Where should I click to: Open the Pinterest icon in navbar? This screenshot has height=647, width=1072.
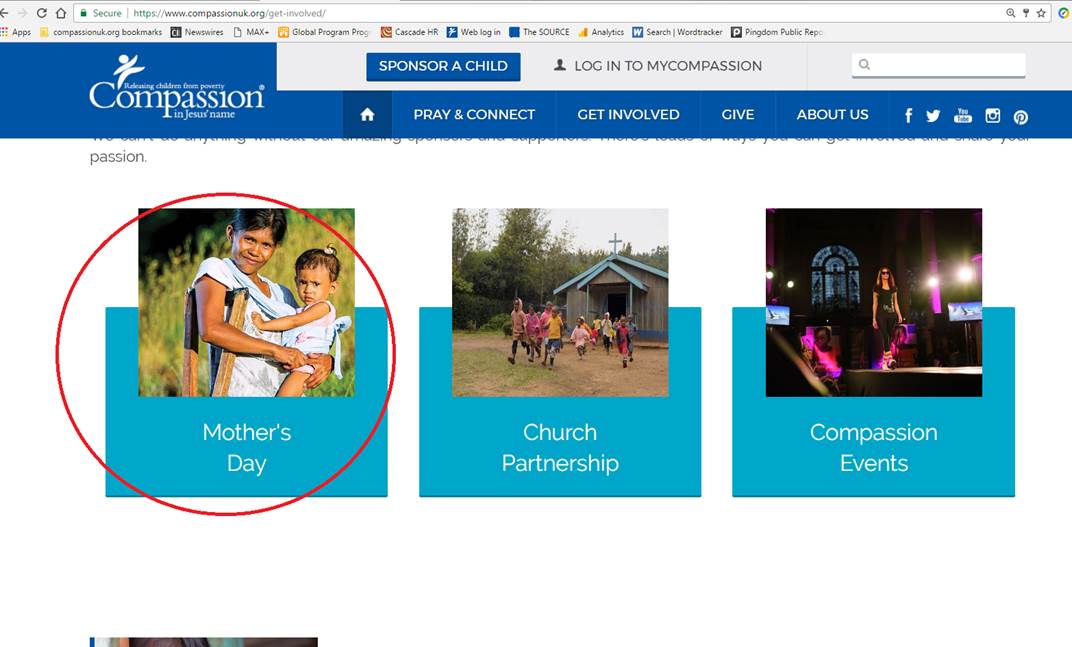[1021, 117]
